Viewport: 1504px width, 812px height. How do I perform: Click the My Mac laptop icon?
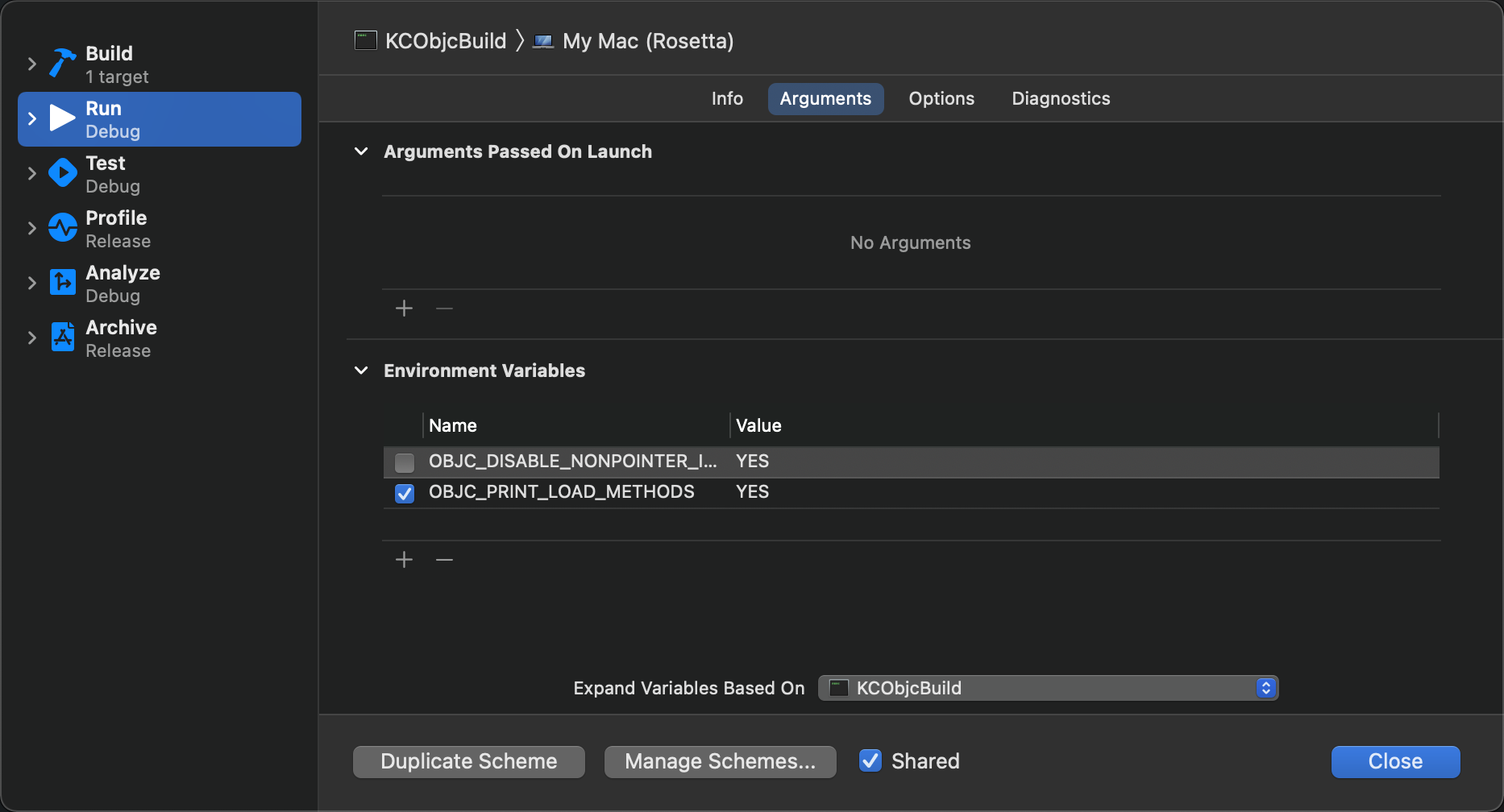(543, 41)
